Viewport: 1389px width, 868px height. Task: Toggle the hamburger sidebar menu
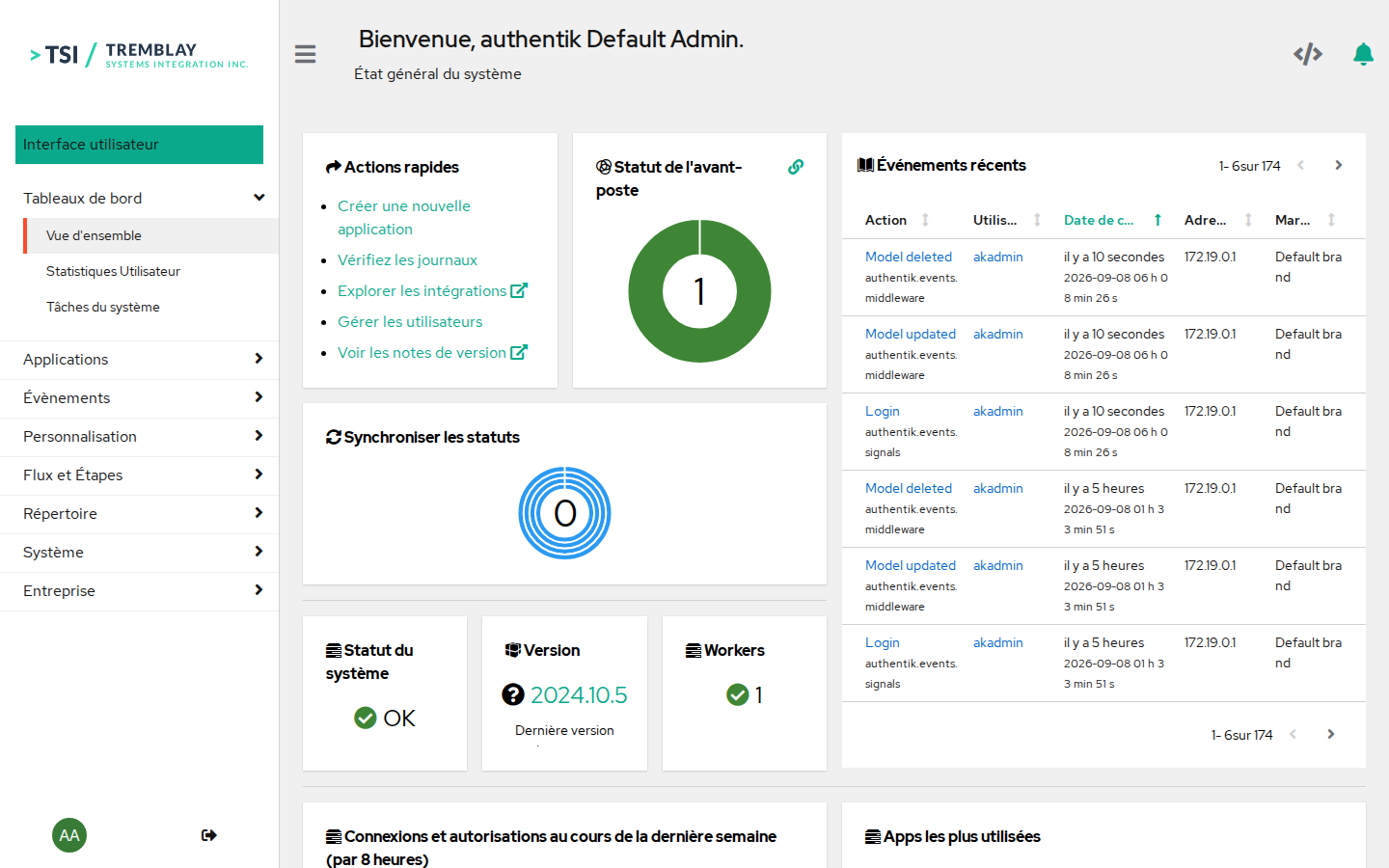(305, 54)
